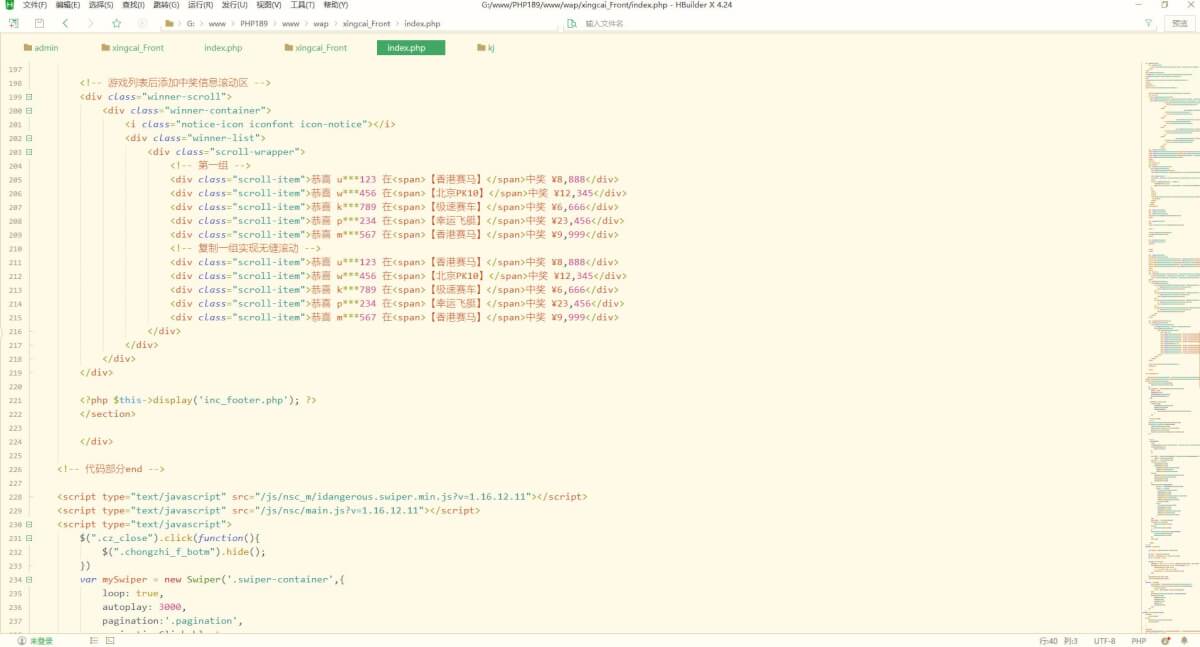Click the new file icon in toolbar
1200x647 pixels.
click(x=13, y=23)
